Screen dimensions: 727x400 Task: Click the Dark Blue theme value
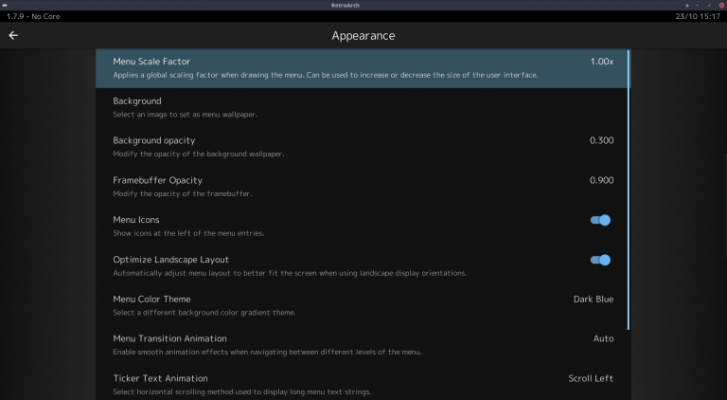[x=593, y=299]
